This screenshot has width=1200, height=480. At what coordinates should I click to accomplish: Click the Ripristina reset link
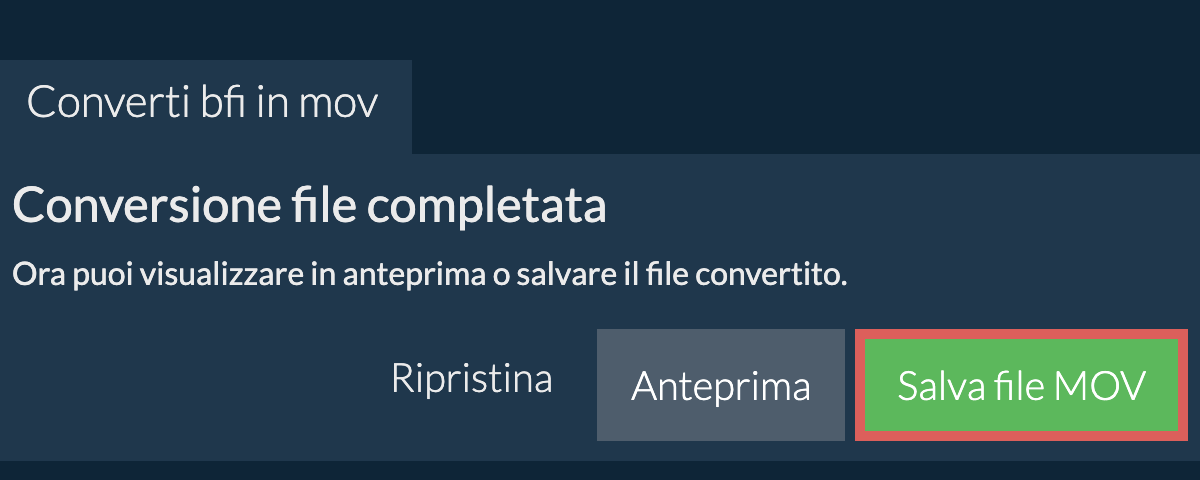(471, 380)
